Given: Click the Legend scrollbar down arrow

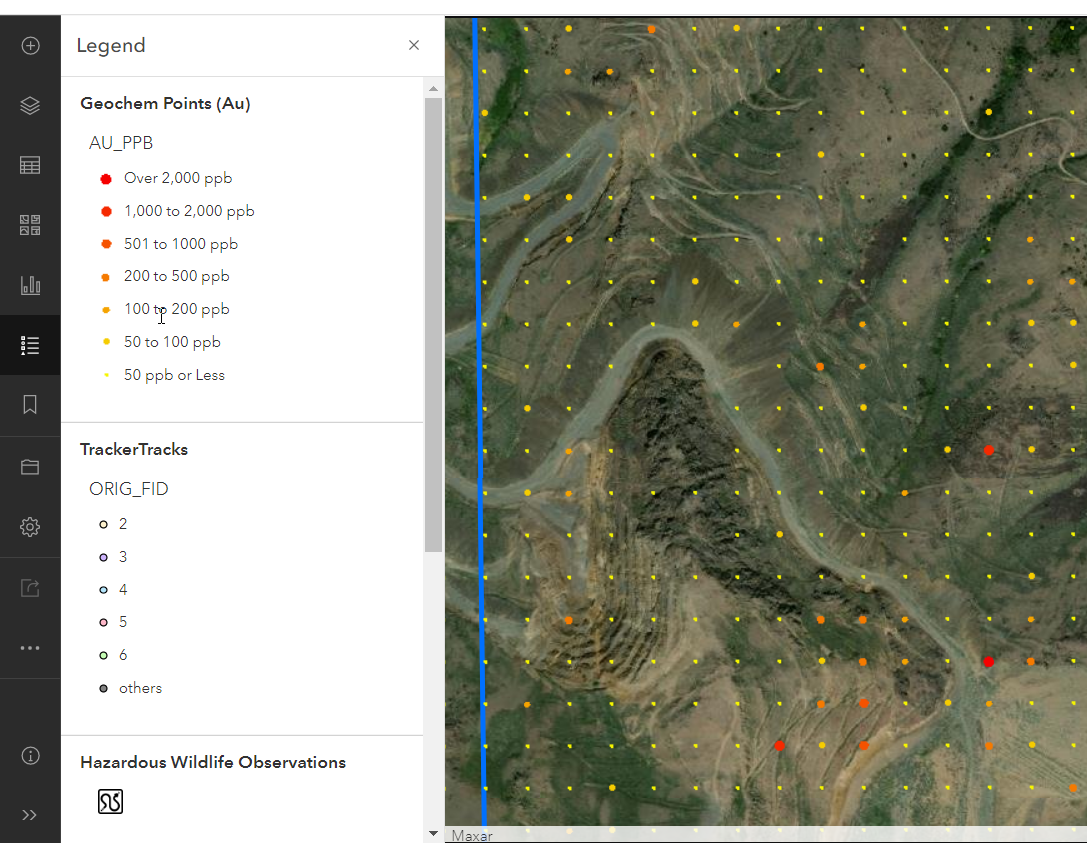Looking at the screenshot, I should tap(433, 833).
